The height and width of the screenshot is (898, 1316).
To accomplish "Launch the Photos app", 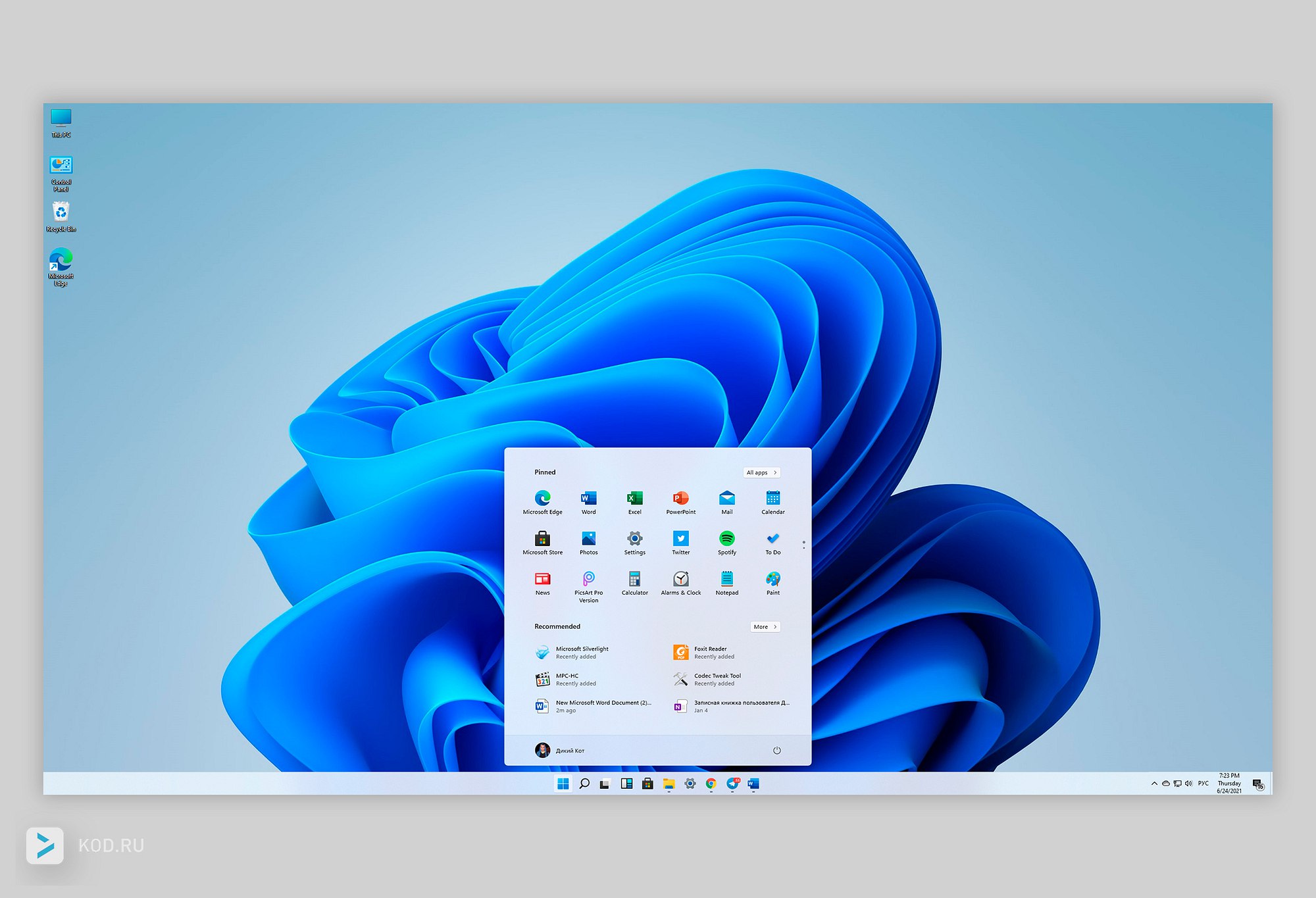I will [x=588, y=543].
